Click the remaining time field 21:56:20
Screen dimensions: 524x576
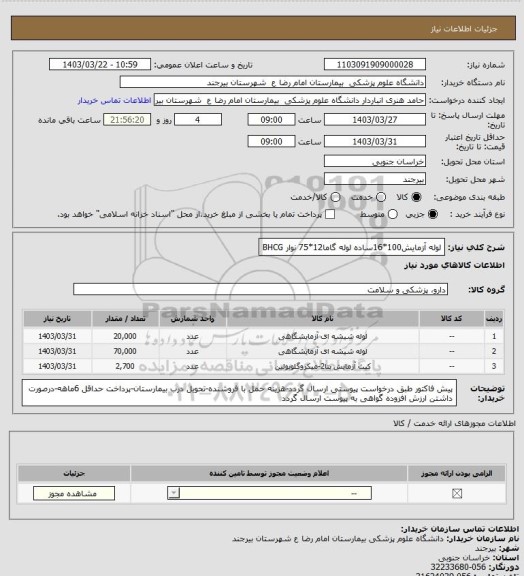[x=127, y=120]
